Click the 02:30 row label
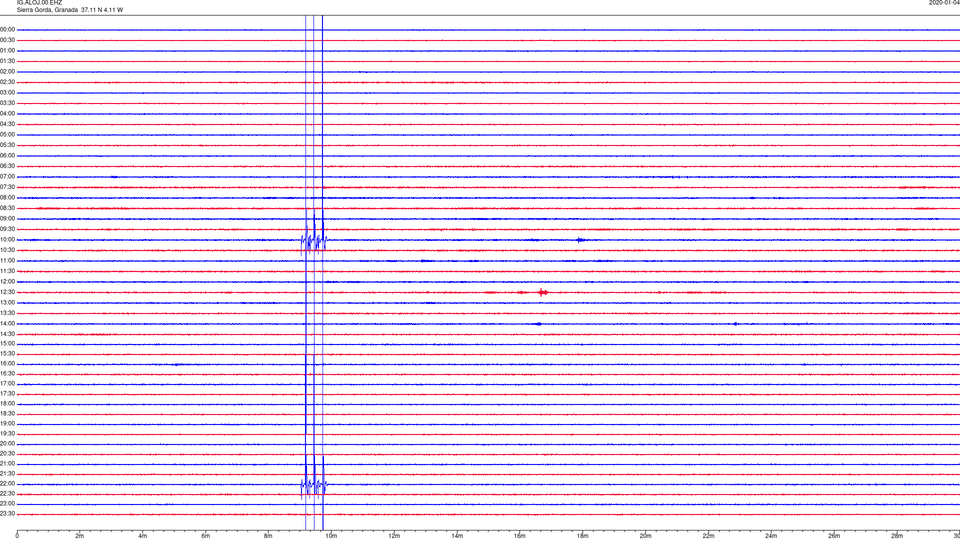Image resolution: width=960 pixels, height=540 pixels. click(x=7, y=82)
